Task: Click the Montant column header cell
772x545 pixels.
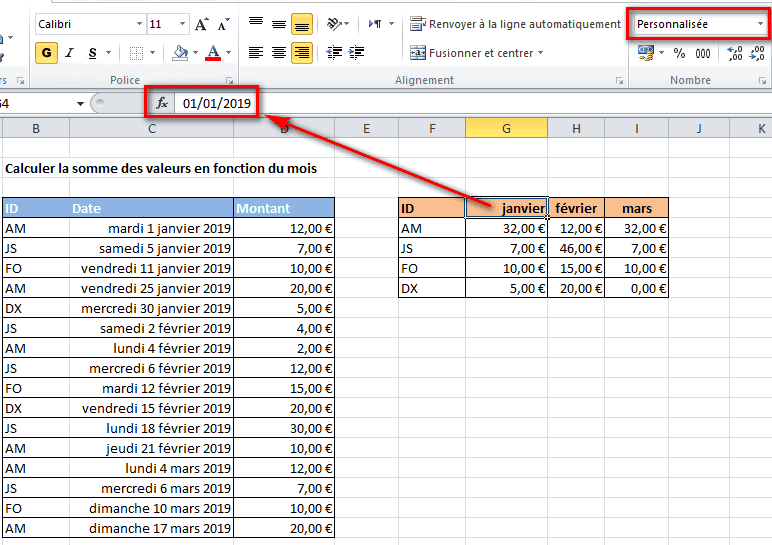Action: (x=284, y=208)
